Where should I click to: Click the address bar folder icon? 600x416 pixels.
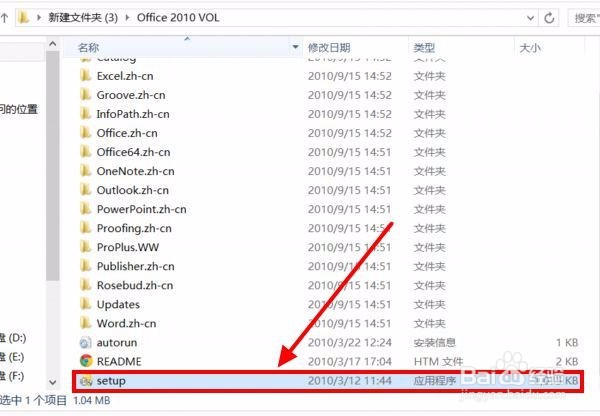[x=24, y=17]
